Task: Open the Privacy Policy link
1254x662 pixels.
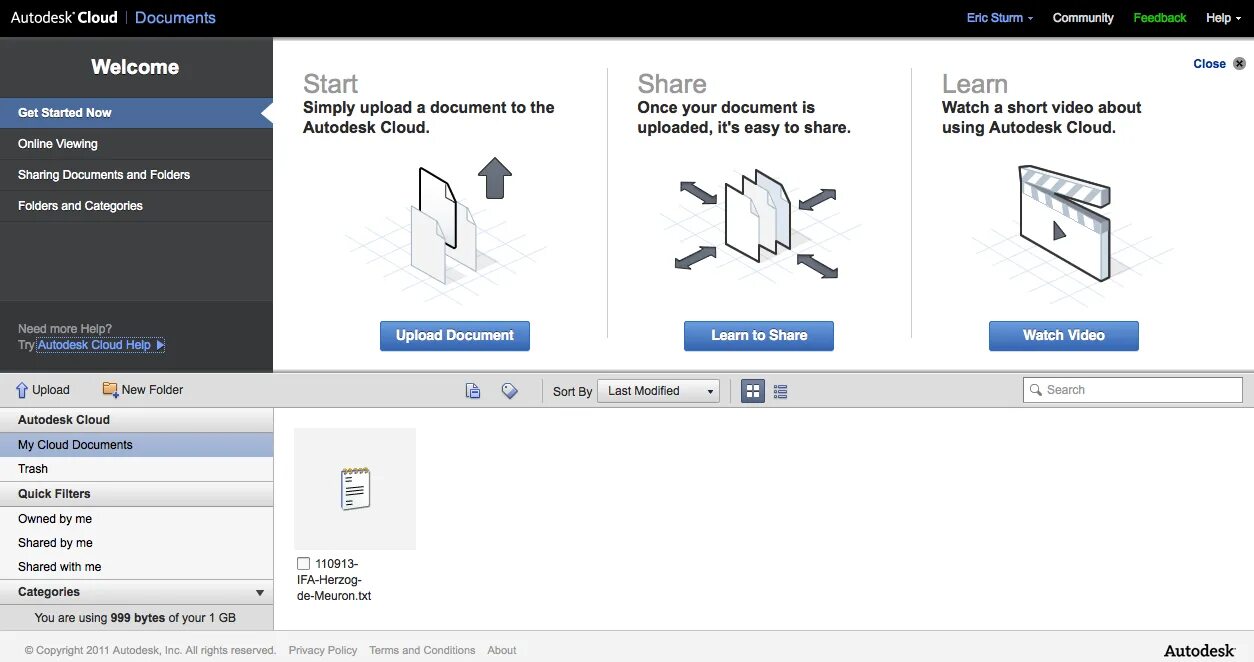Action: pos(323,650)
